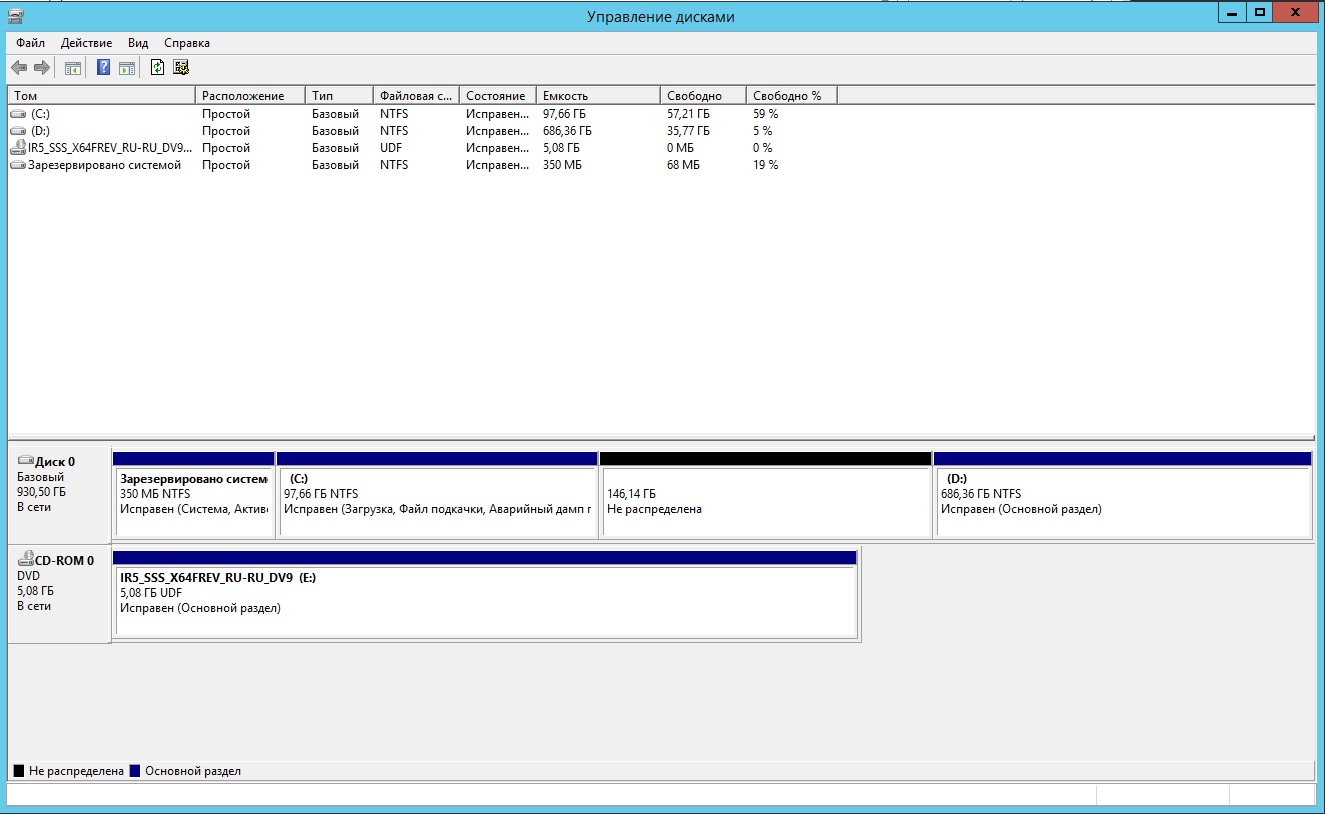Image resolution: width=1325 pixels, height=814 pixels.
Task: Sort by the Свободно column header
Action: (x=703, y=95)
